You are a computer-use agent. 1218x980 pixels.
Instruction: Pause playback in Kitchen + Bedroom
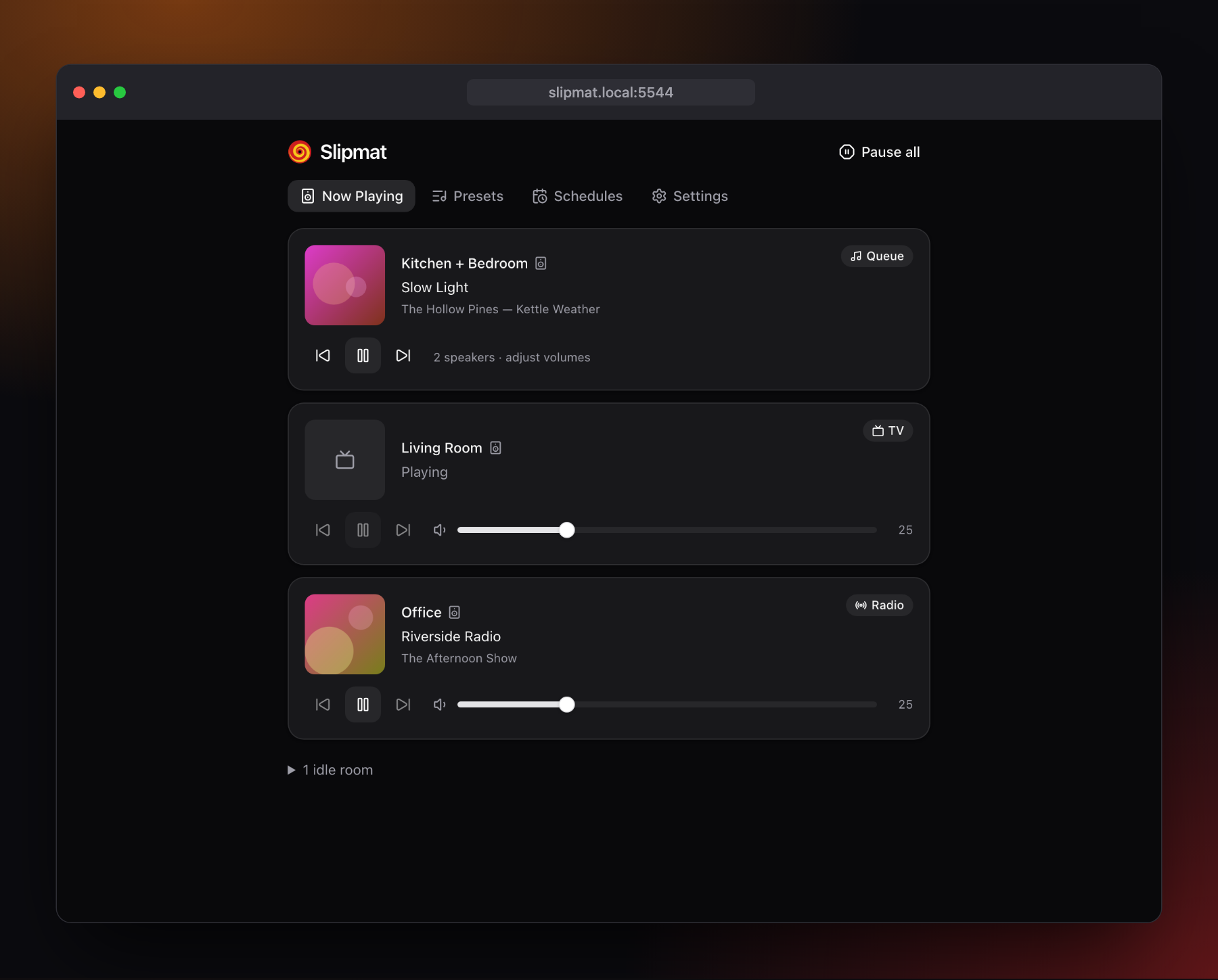click(363, 356)
